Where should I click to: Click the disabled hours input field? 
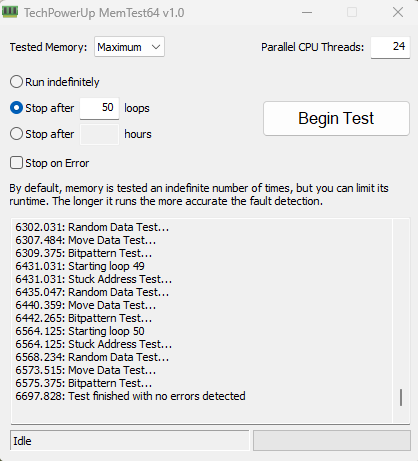point(99,134)
